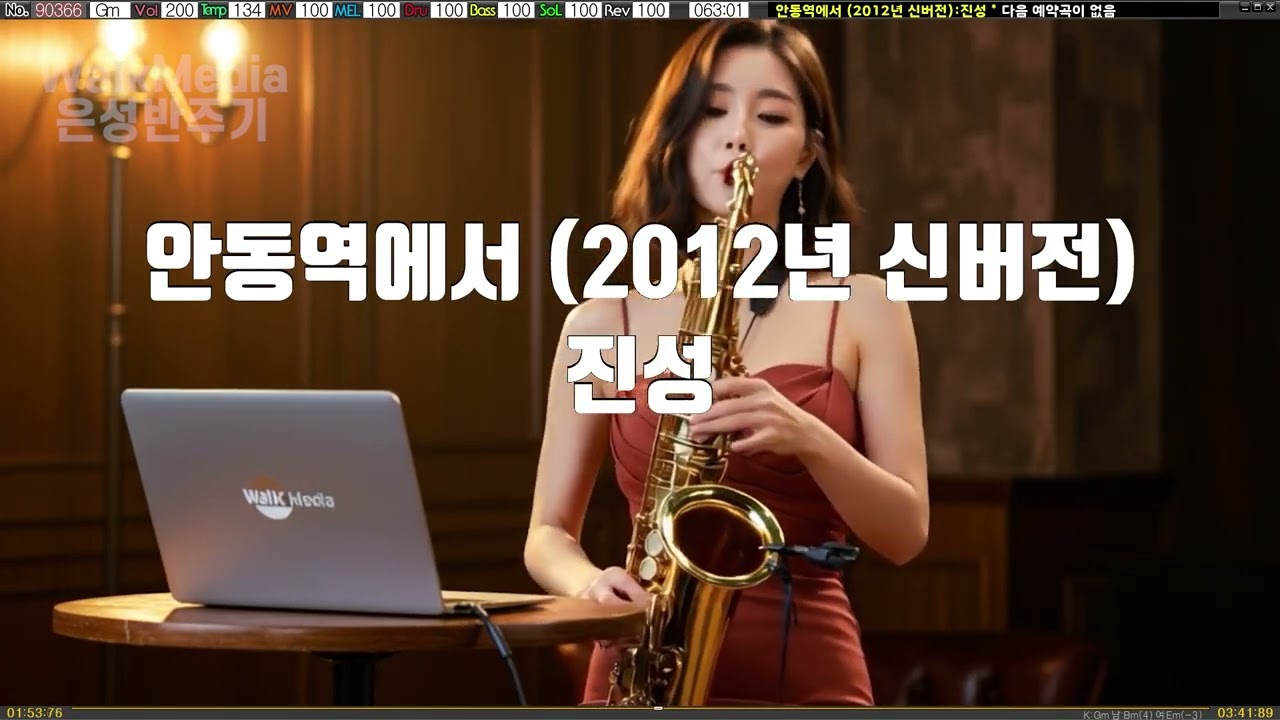
Task: Click the red Dru label
Action: 416,10
